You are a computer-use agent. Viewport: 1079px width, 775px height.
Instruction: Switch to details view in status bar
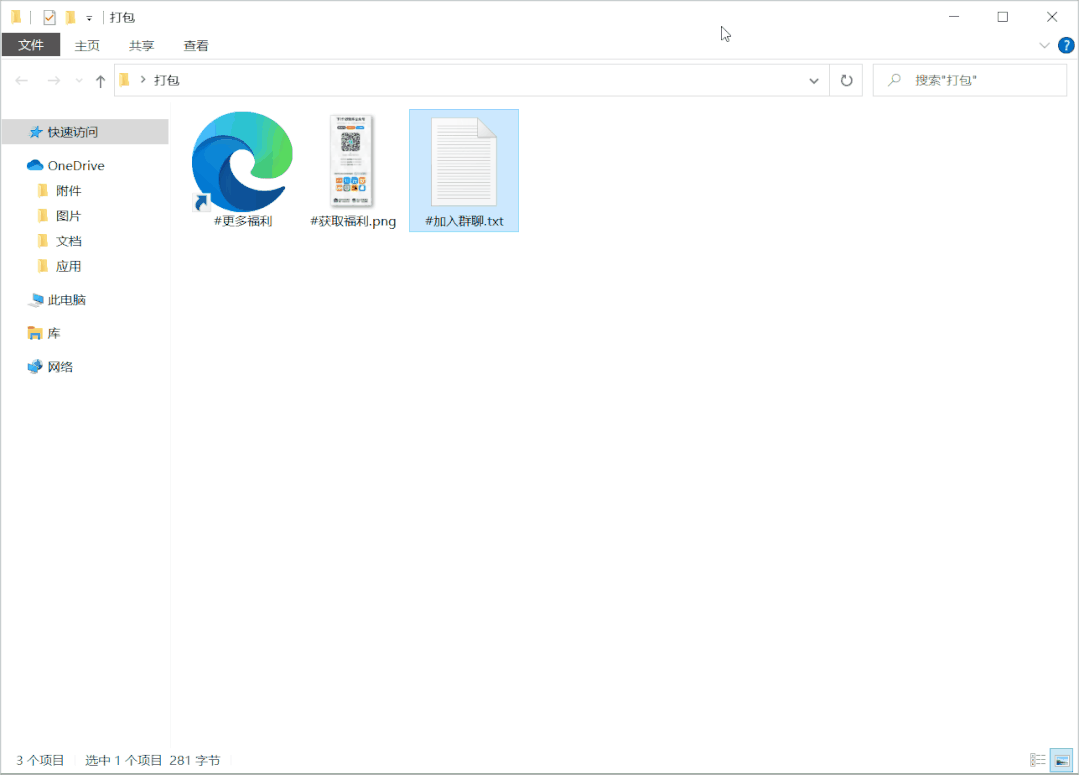pos(1038,760)
